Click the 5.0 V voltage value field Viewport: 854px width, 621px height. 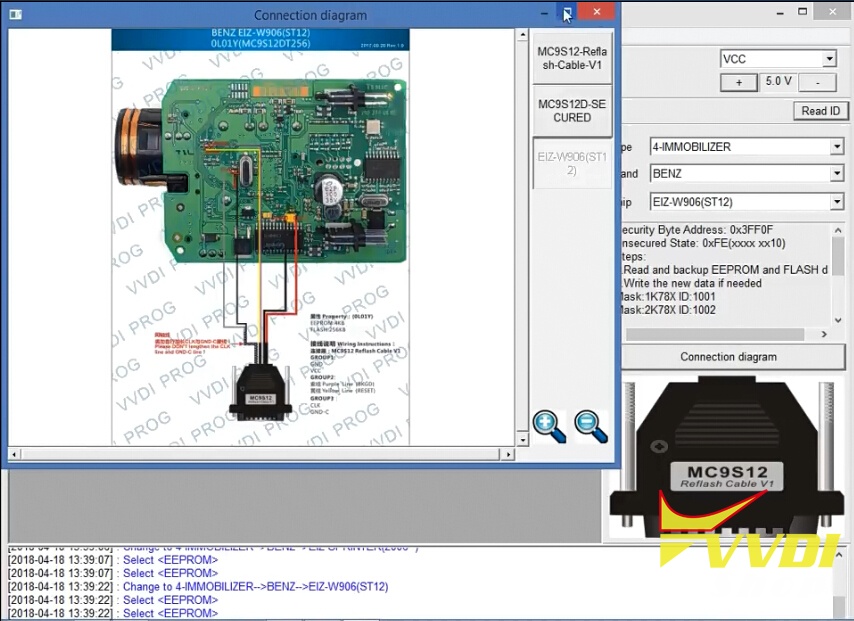pos(778,82)
